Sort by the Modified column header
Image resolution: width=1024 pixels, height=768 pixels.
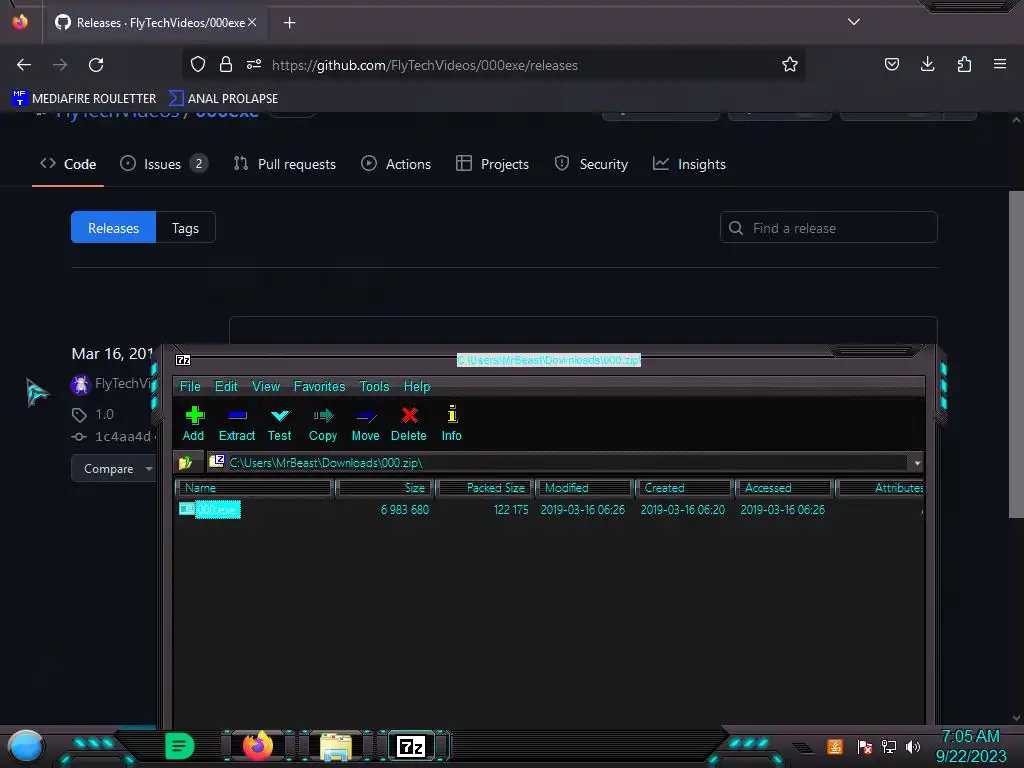(584, 488)
